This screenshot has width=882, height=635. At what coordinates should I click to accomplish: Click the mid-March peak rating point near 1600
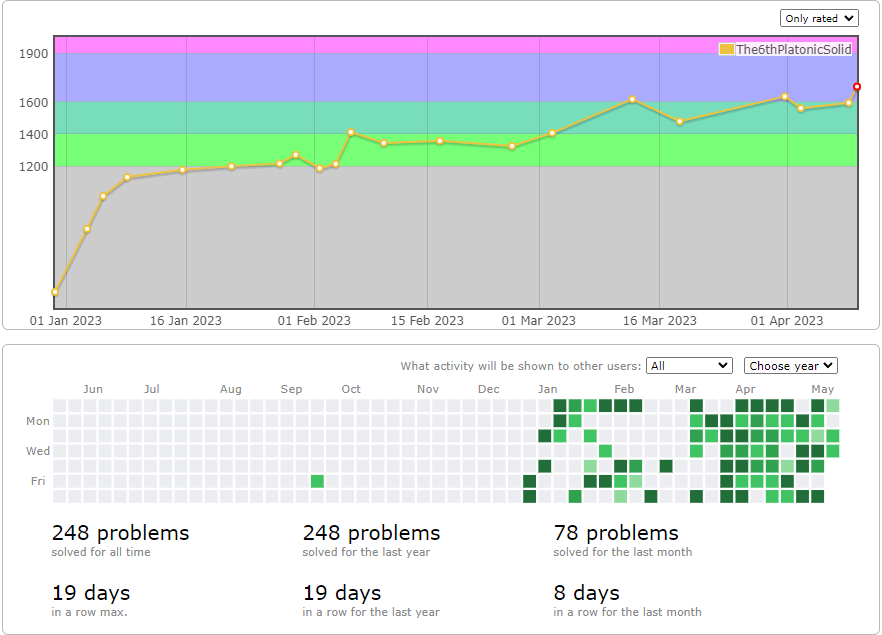(x=632, y=100)
